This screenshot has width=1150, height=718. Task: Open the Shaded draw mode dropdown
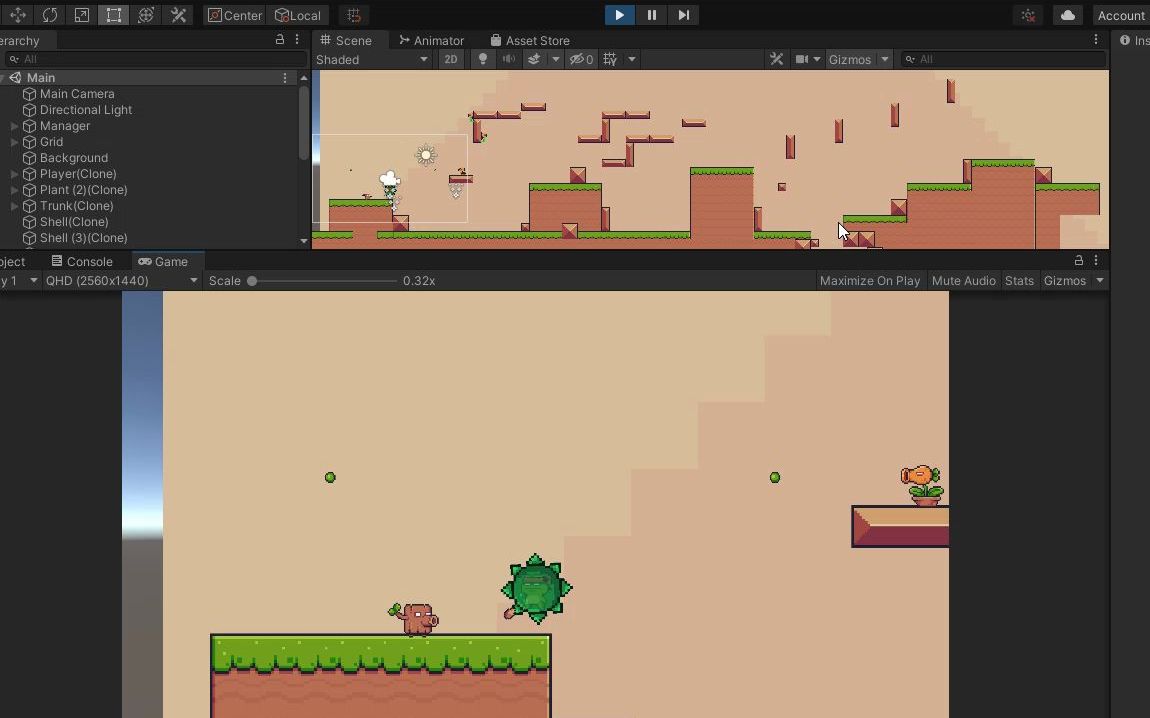click(x=372, y=59)
